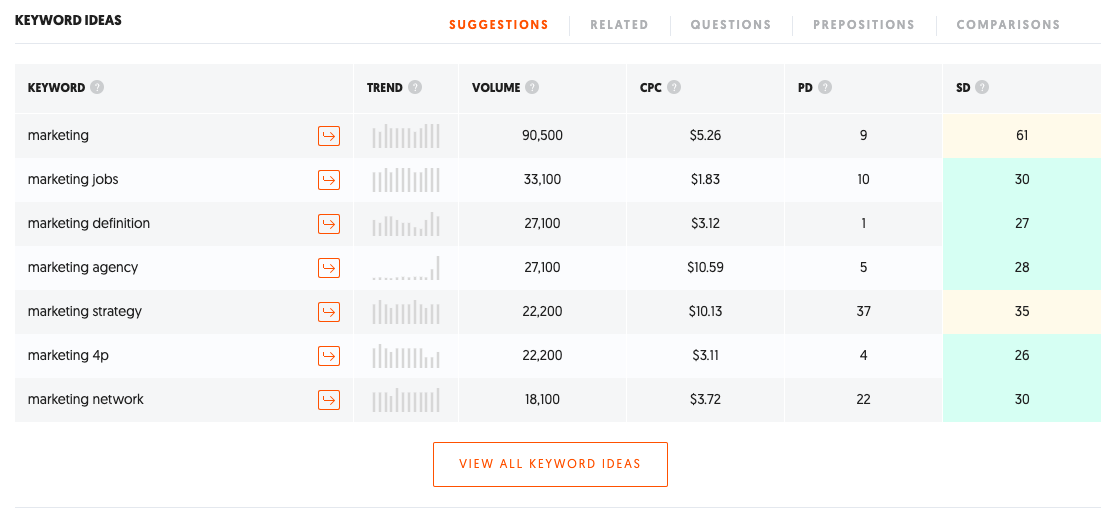Click the arrow icon beside 'marketing' keyword
The height and width of the screenshot is (509, 1118).
coord(329,135)
